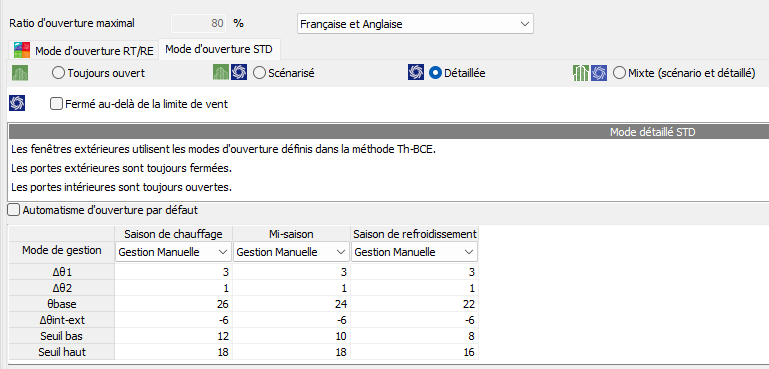
Task: Click Seuil haut value under Saison de chauffage
Action: [x=173, y=352]
